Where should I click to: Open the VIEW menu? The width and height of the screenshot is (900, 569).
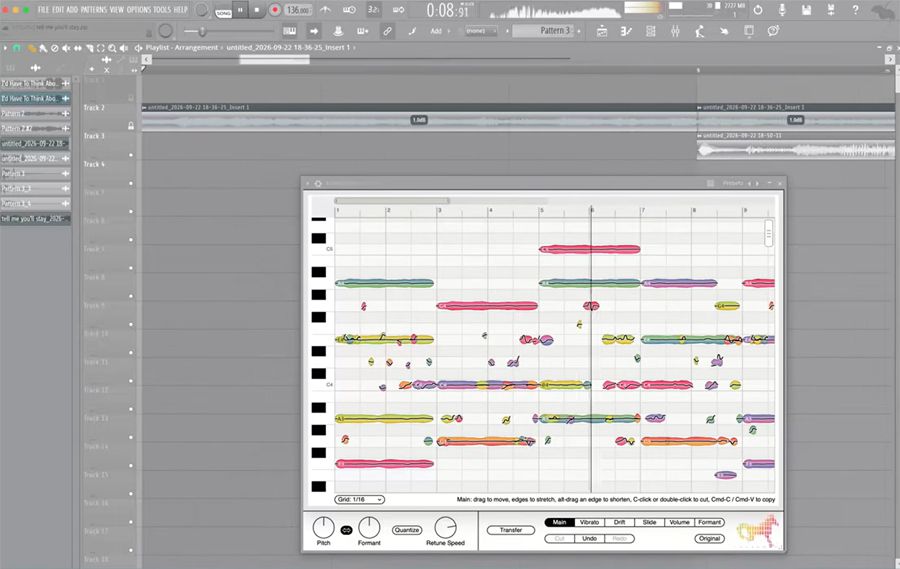coord(117,10)
